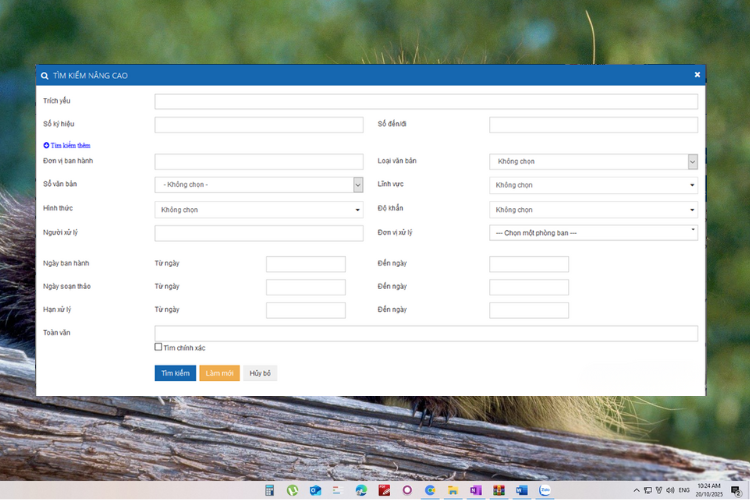Image resolution: width=750 pixels, height=500 pixels.
Task: Open the Đơn vị xử lý dropdown
Action: click(x=593, y=233)
